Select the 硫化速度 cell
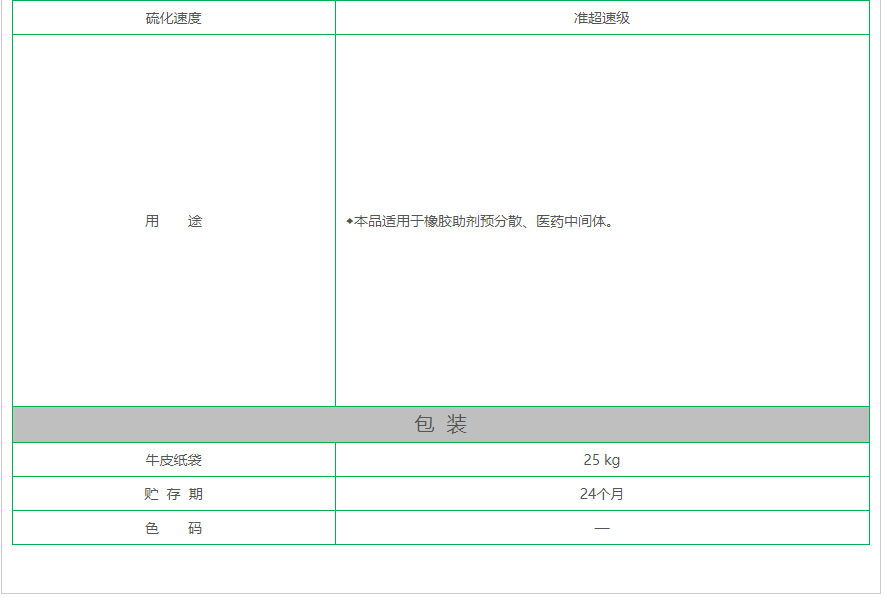Viewport: 884px width, 598px height. click(174, 18)
